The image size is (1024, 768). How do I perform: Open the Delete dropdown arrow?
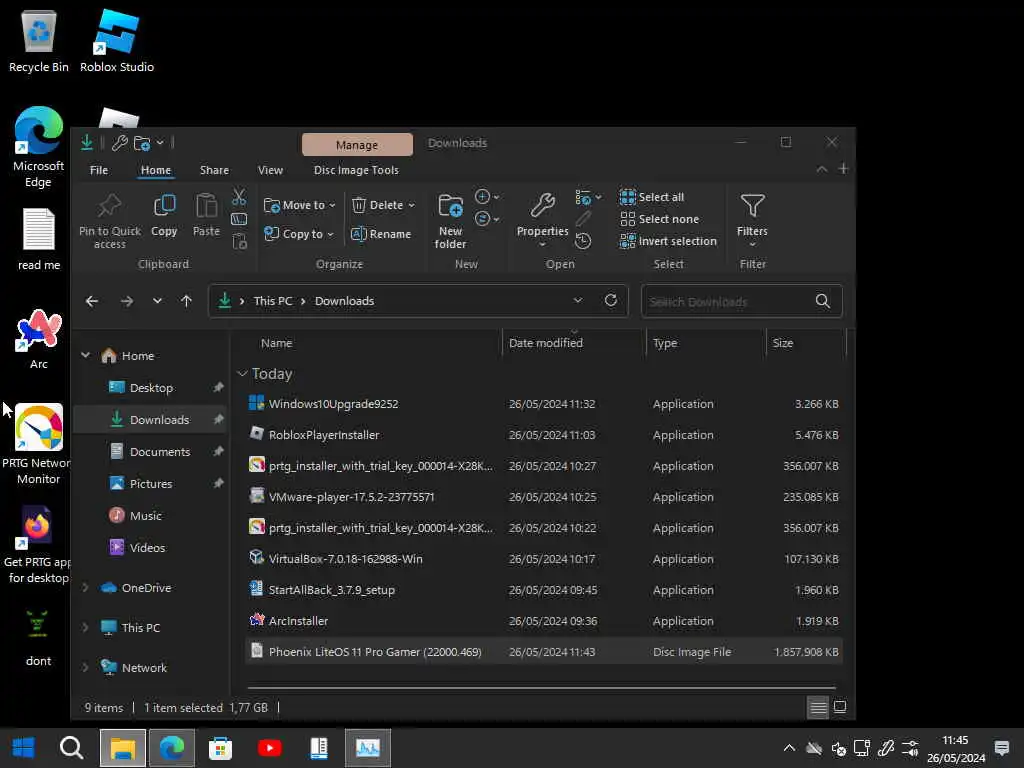click(411, 205)
